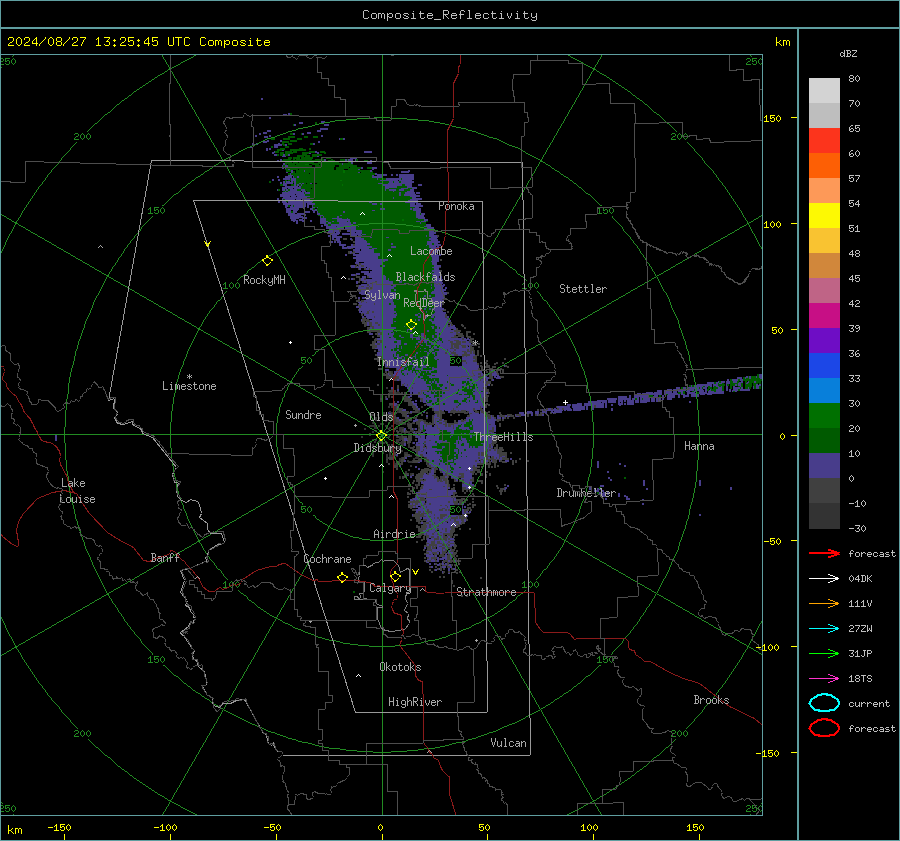Click the Composite_Reflectivity title
The width and height of the screenshot is (900, 841).
point(450,15)
